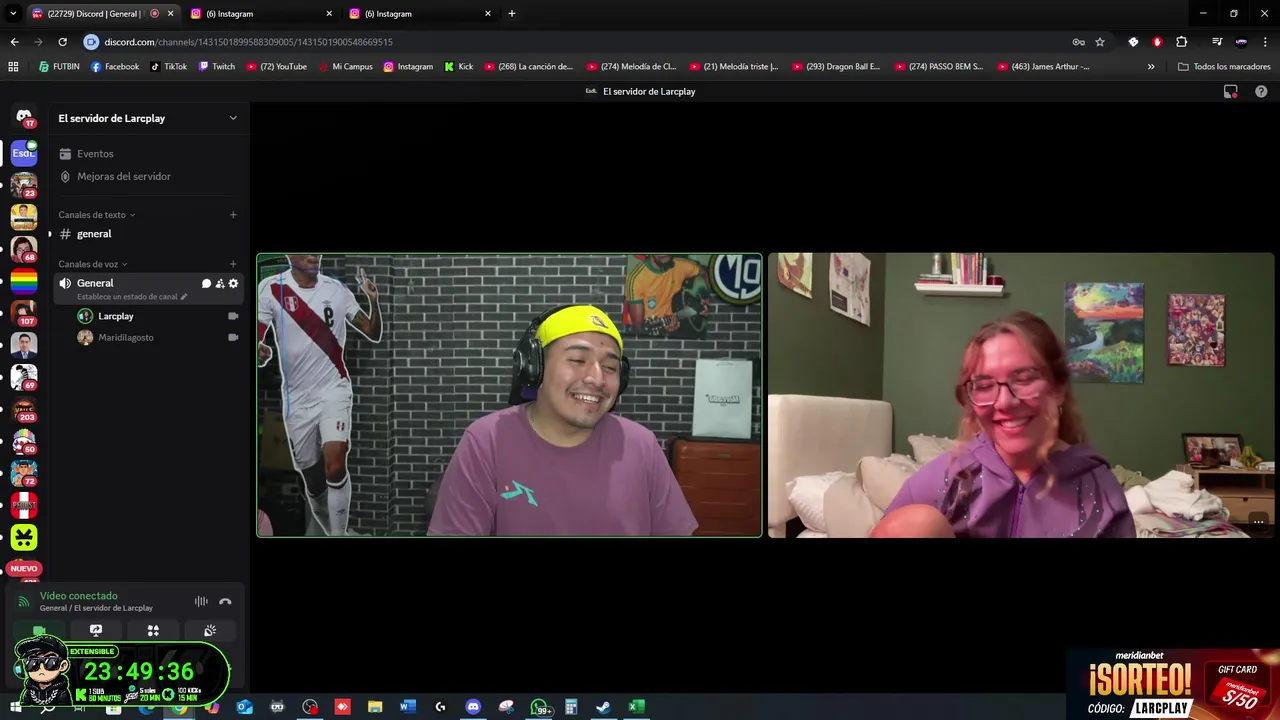This screenshot has height=720, width=1280.
Task: Open Steam from Windows taskbar
Action: click(603, 707)
